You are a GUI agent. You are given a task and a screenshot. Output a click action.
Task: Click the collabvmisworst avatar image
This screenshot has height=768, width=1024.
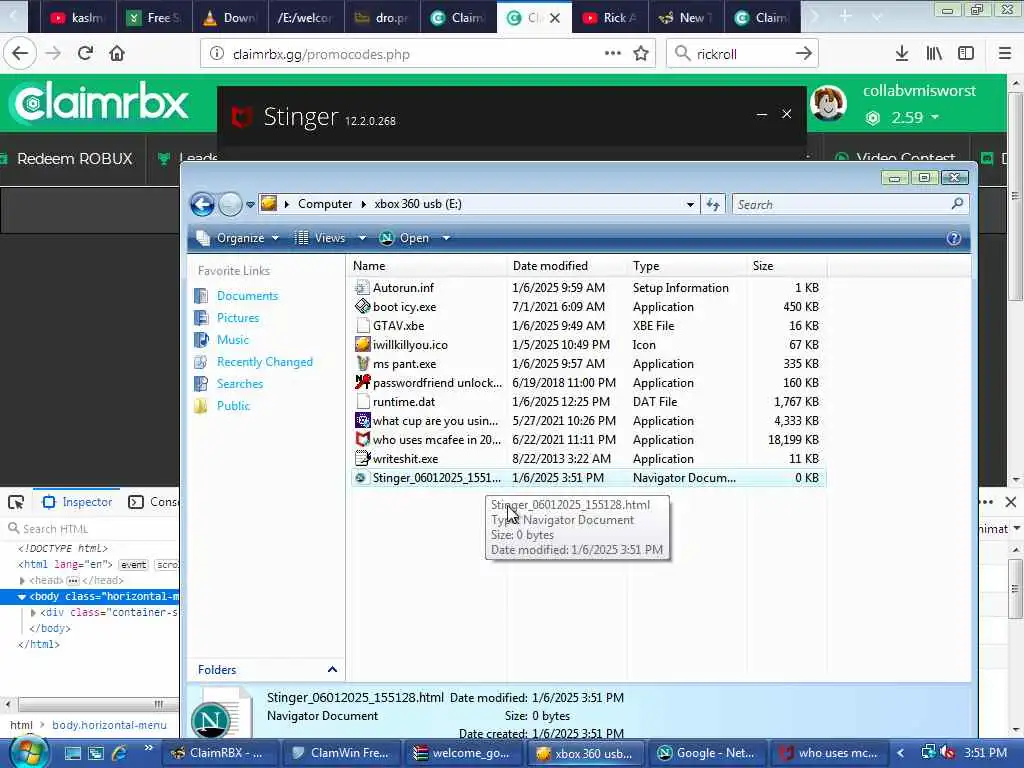[x=828, y=103]
